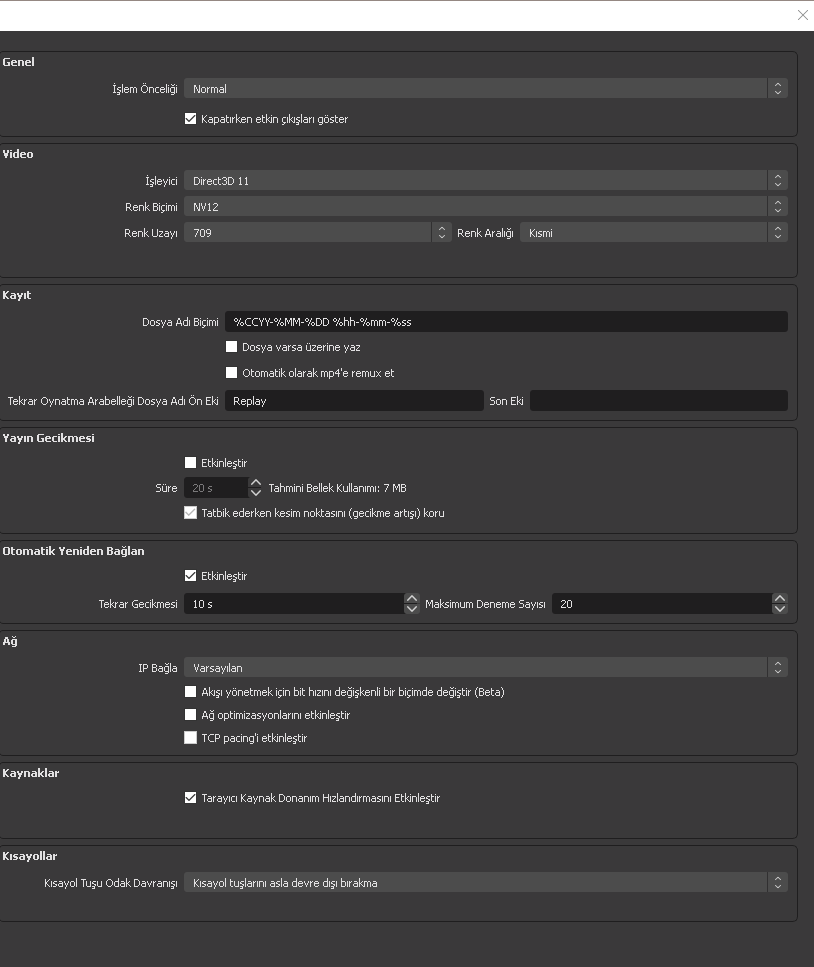Decrease Maksimum Deneme Sayısı with down arrow
The width and height of the screenshot is (814, 967).
tap(780, 609)
